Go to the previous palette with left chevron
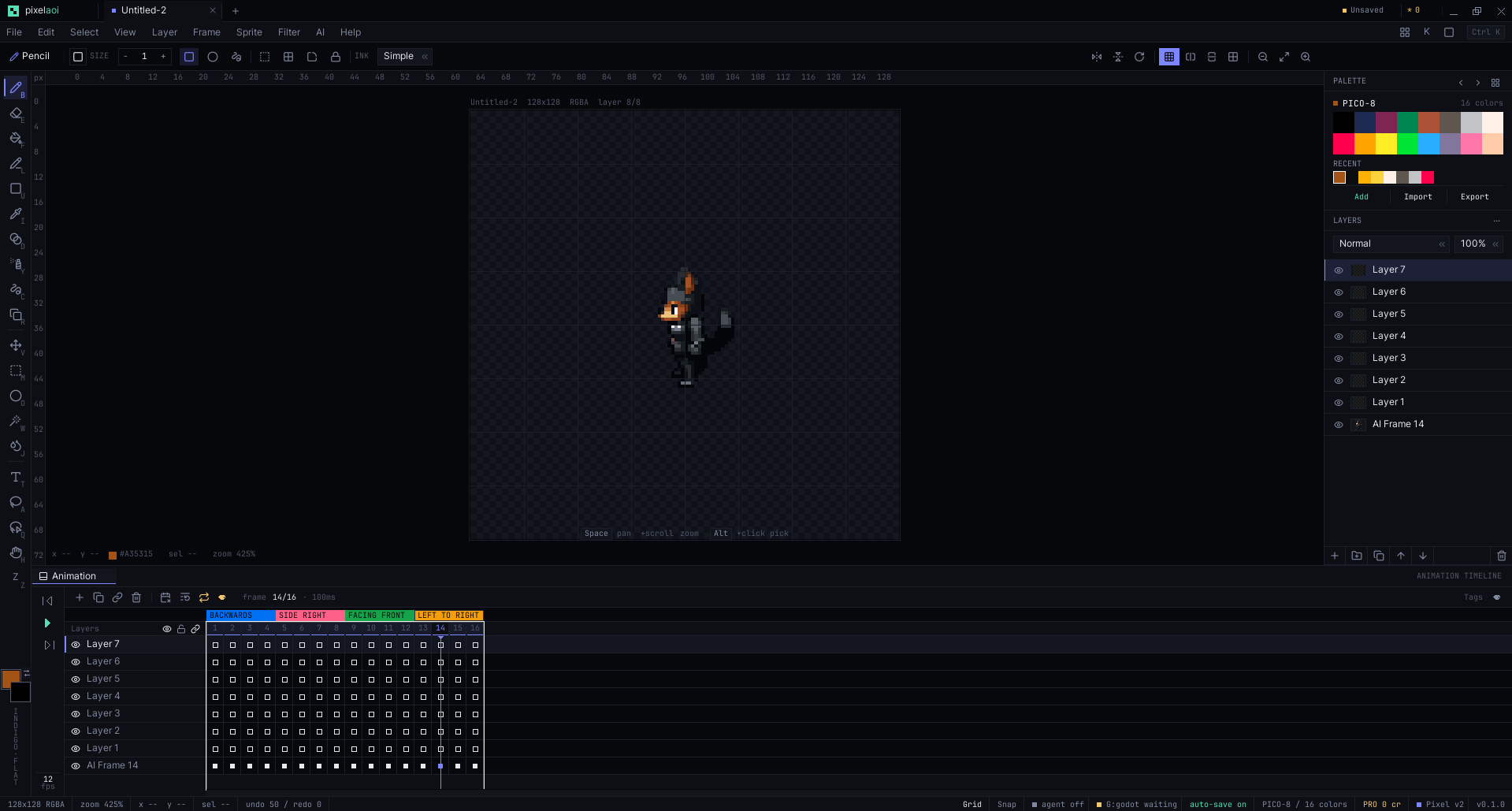The image size is (1512, 811). click(x=1461, y=82)
